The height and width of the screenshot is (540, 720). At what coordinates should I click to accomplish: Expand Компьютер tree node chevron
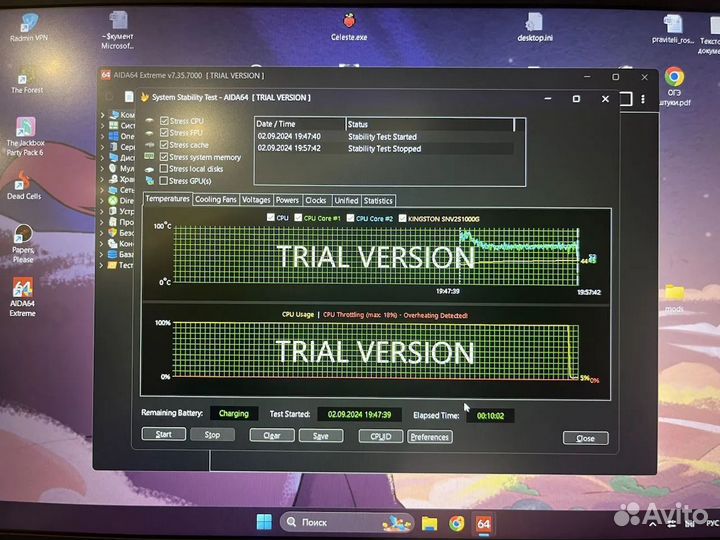(103, 115)
